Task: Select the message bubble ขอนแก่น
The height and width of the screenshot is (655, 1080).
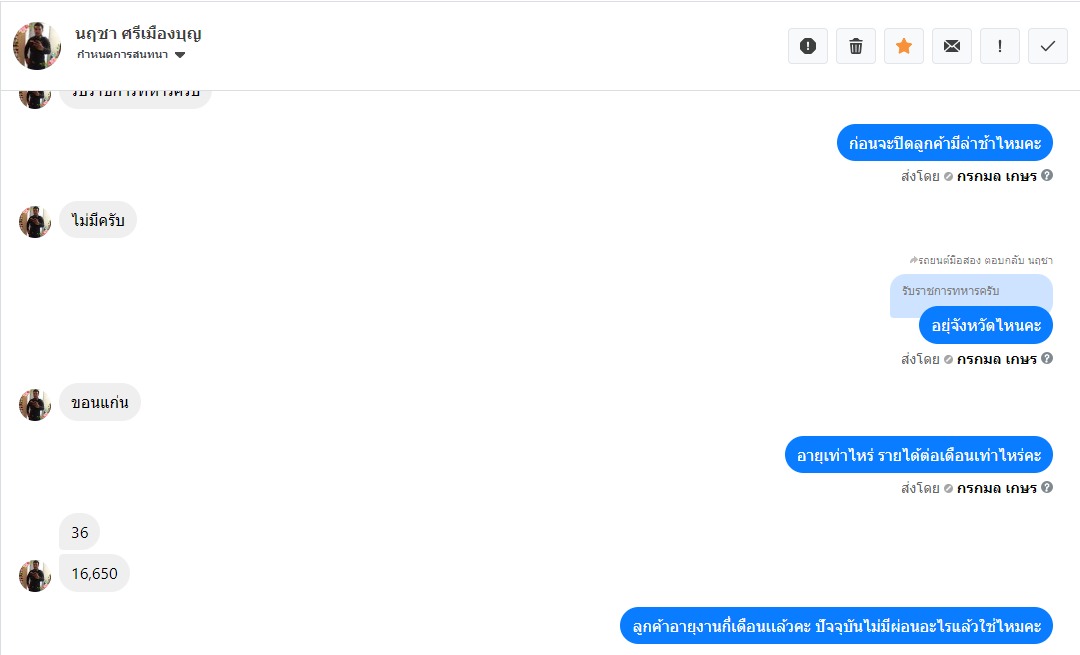Action: (x=100, y=402)
